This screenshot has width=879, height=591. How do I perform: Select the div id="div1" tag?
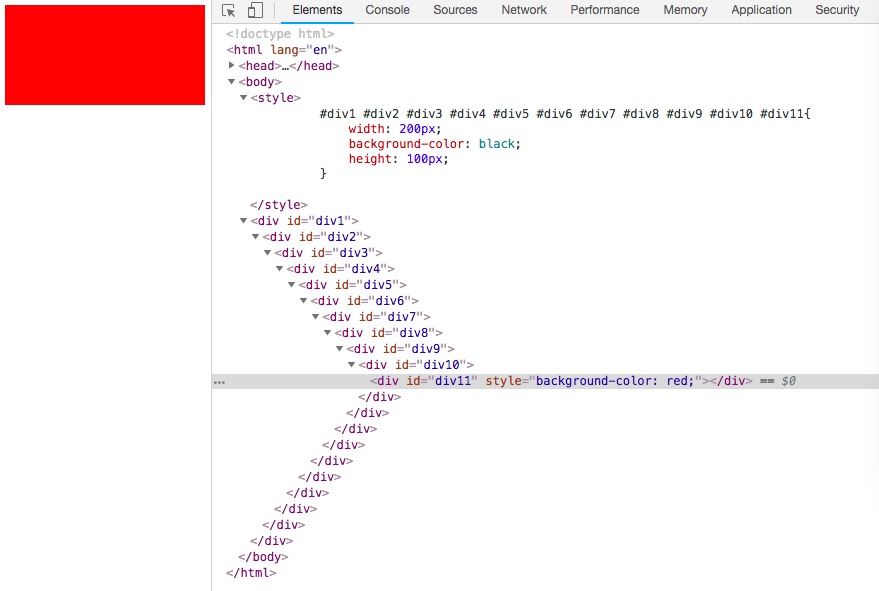(x=304, y=221)
